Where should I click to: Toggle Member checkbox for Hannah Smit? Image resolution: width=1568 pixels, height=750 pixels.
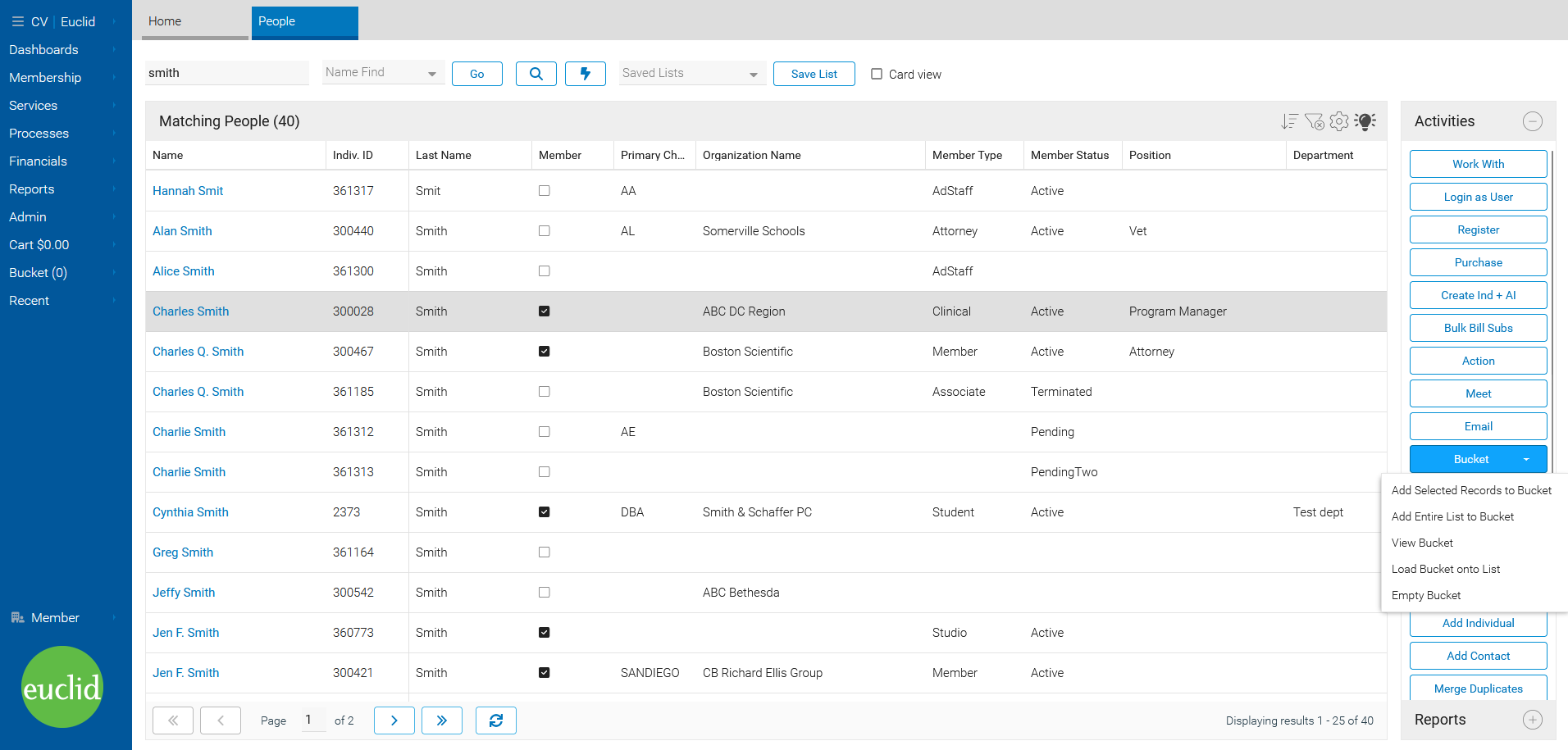tap(545, 191)
